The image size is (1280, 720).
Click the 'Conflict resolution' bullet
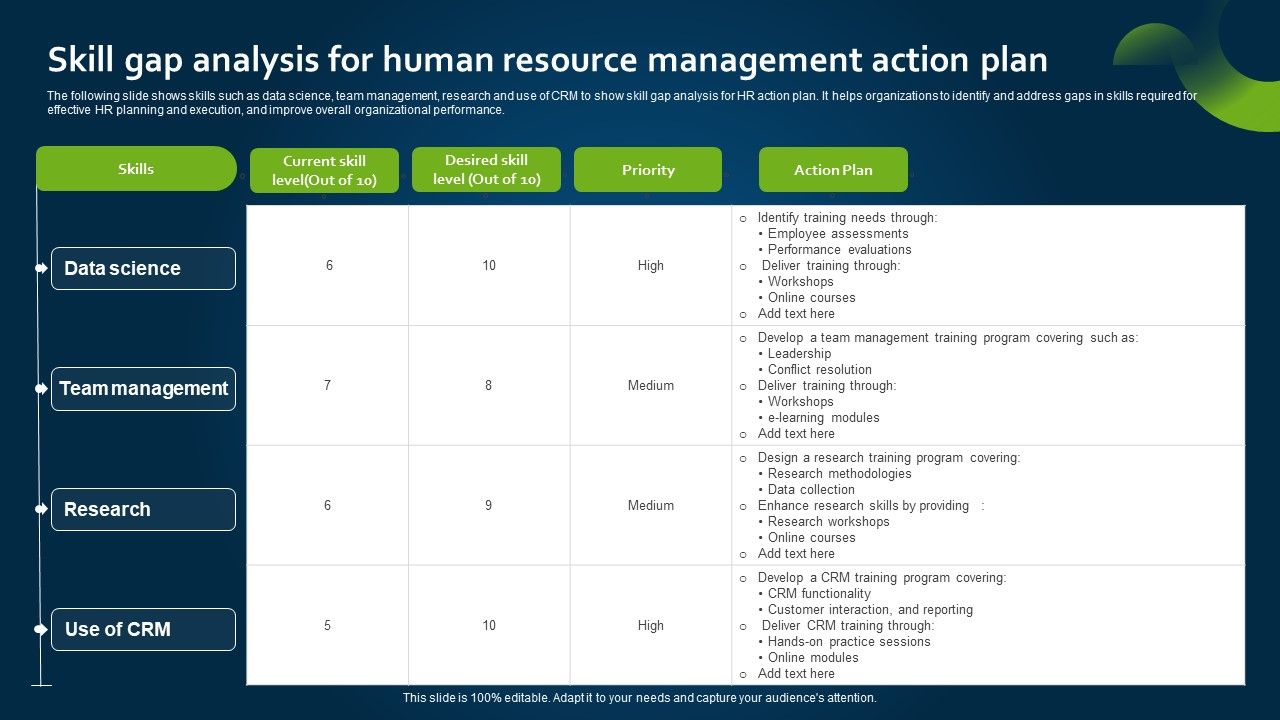tap(819, 369)
